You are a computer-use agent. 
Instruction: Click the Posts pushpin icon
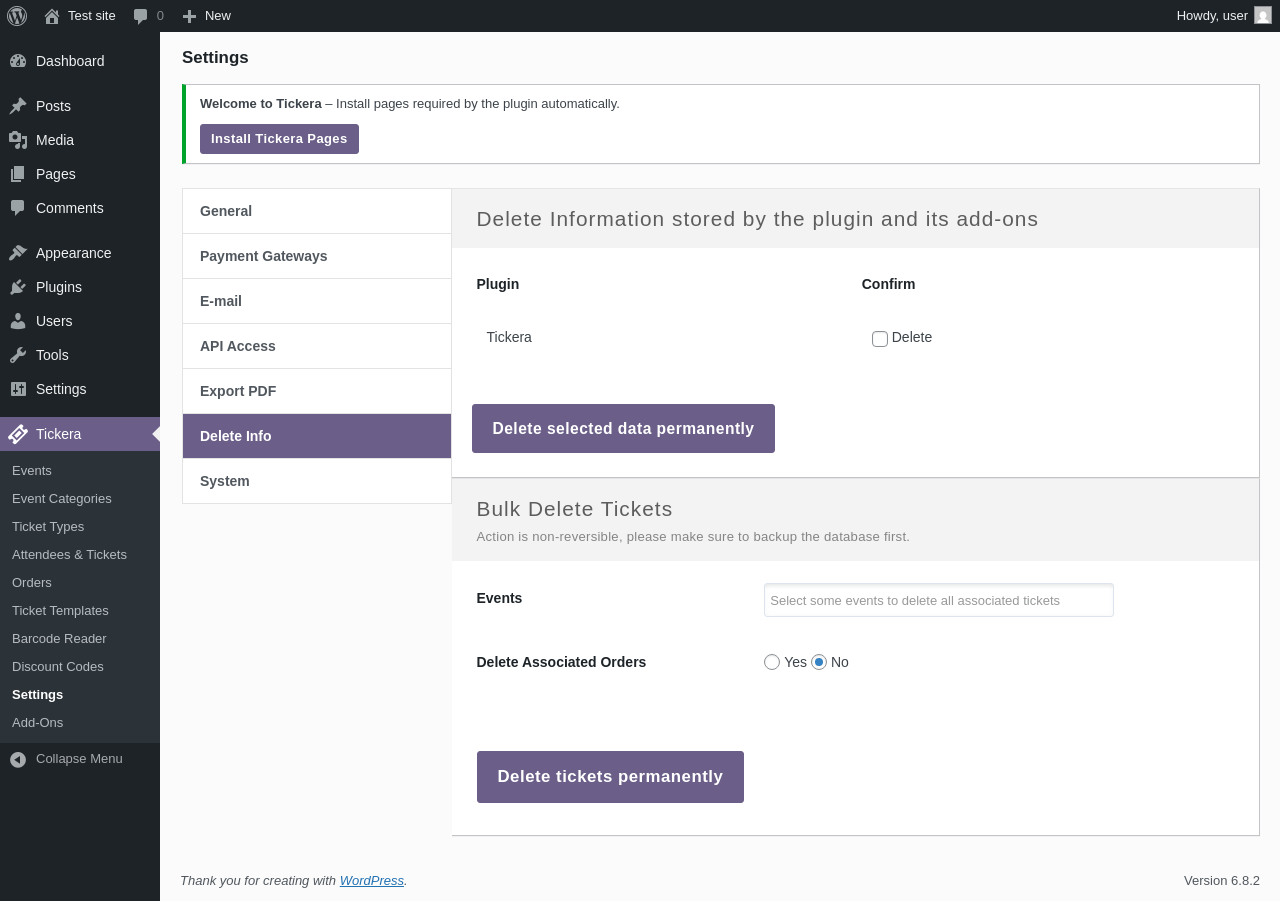(18, 106)
